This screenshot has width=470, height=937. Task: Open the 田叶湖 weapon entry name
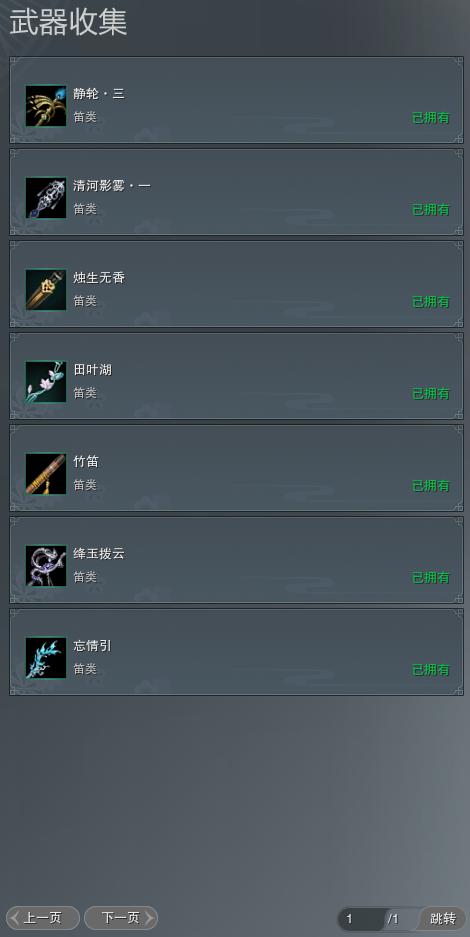coord(93,370)
